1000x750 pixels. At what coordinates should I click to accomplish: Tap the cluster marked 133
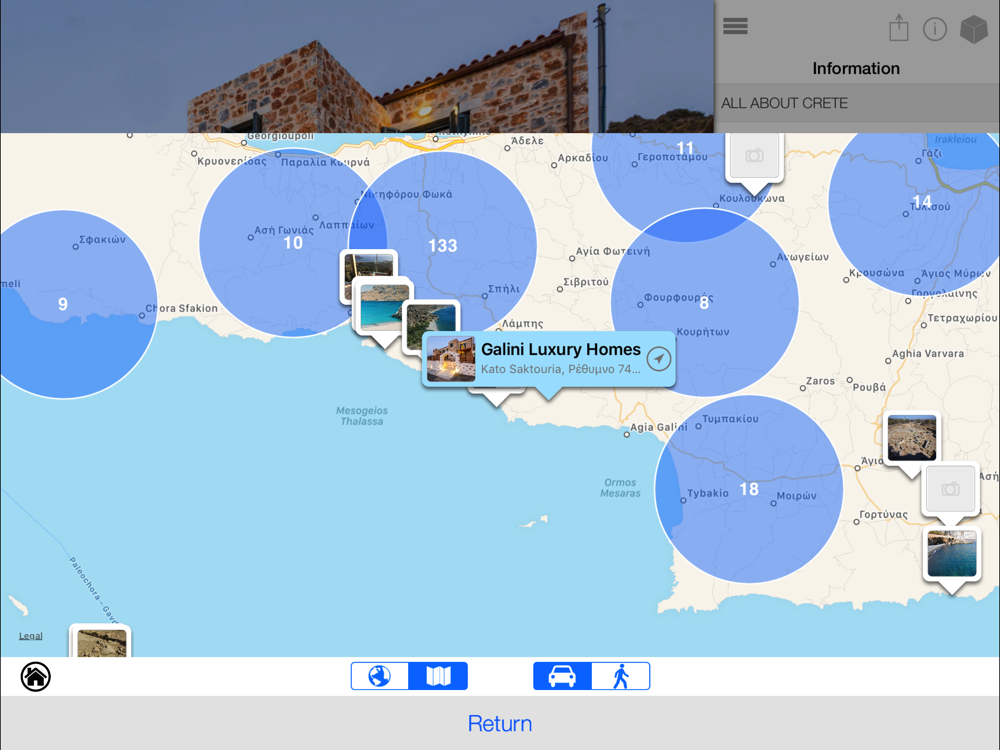pyautogui.click(x=443, y=246)
